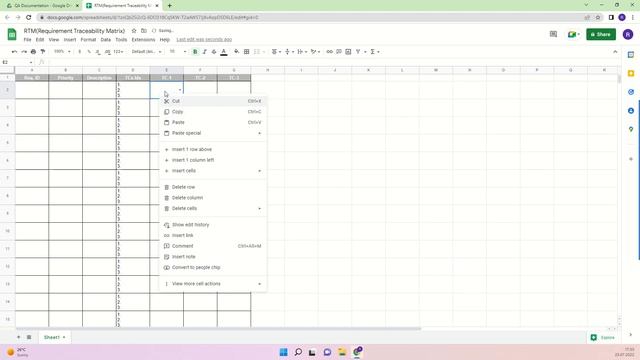This screenshot has width=640, height=360.
Task: Open Google Calendar side panel
Action: [x=631, y=55]
